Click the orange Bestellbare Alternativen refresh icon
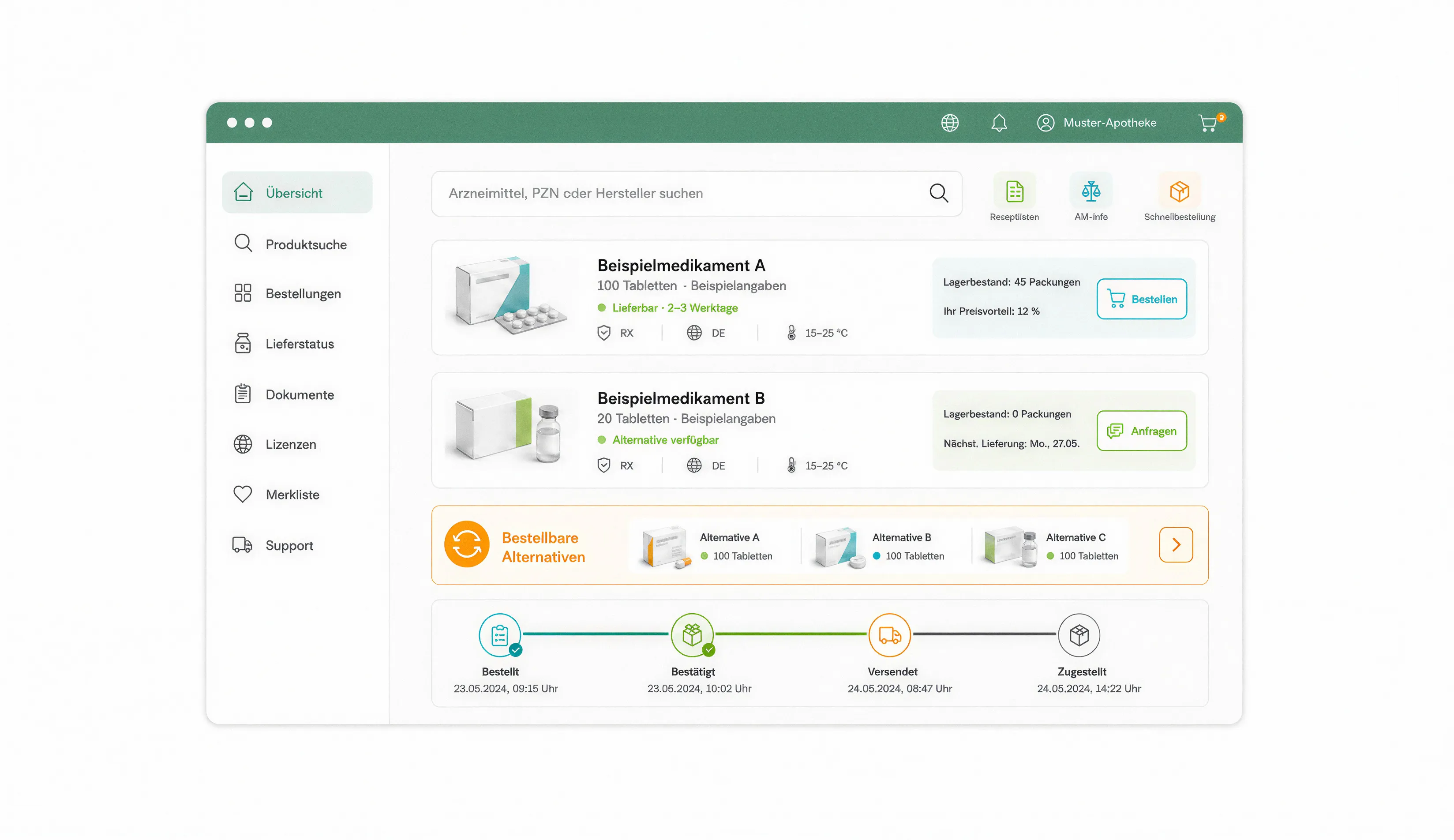 tap(467, 544)
